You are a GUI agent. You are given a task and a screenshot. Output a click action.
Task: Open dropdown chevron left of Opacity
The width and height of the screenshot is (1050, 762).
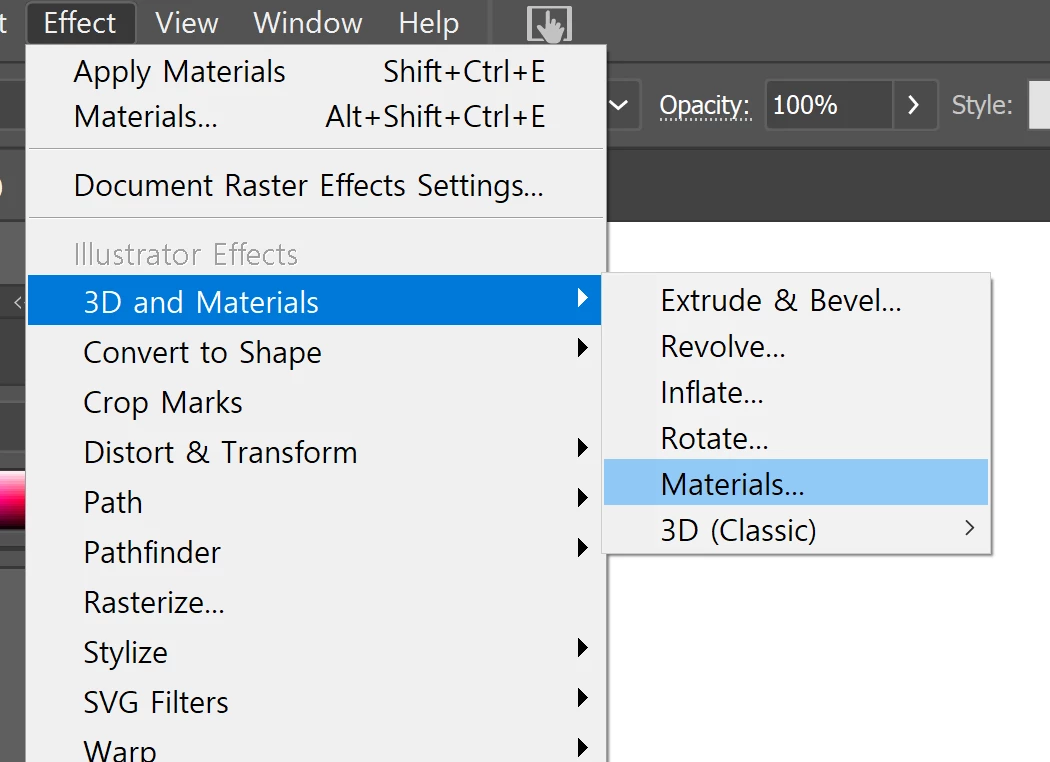click(619, 104)
